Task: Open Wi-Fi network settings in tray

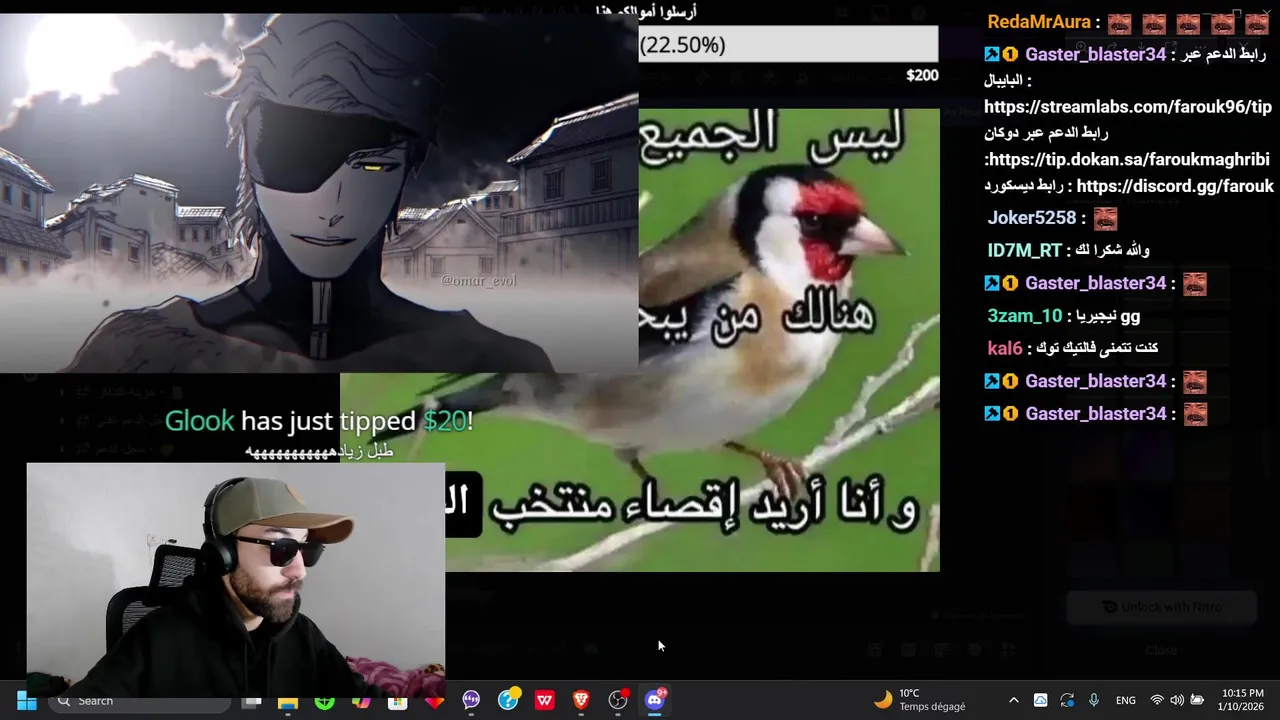Action: [x=1157, y=701]
